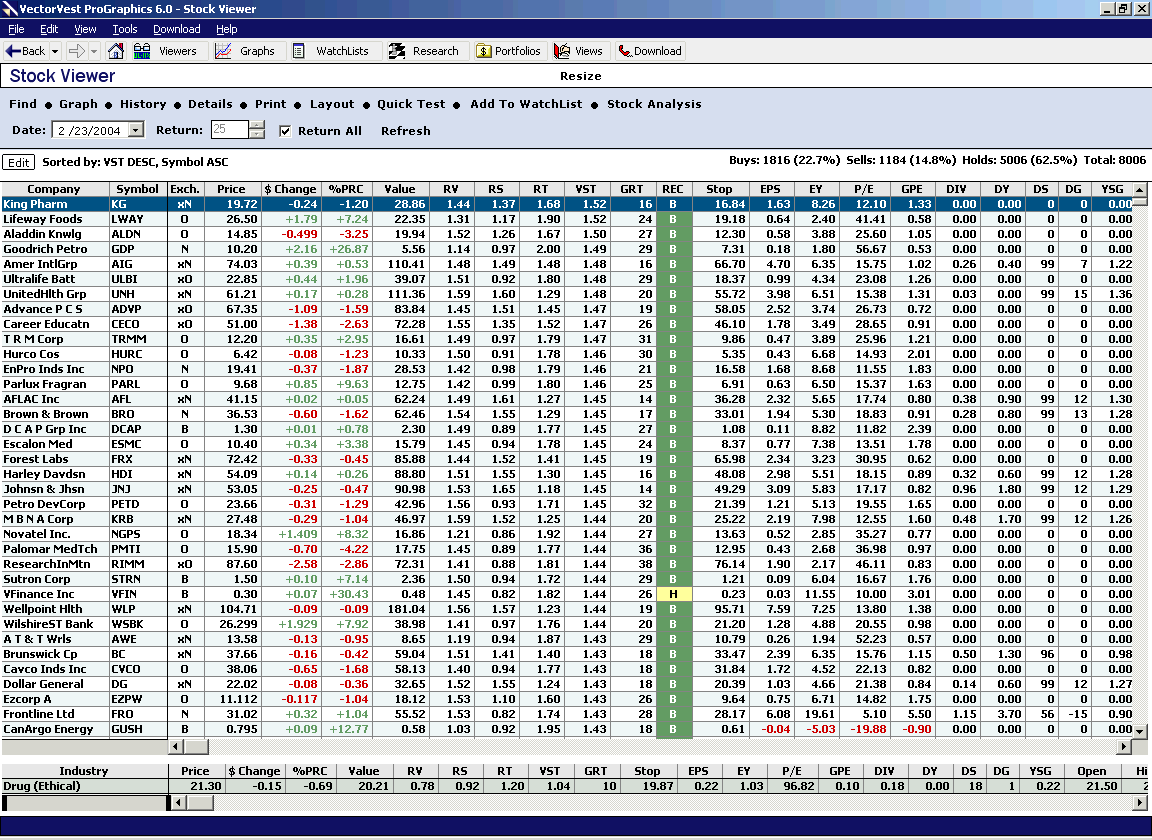Open the WatchLists toolbar button

pos(331,51)
